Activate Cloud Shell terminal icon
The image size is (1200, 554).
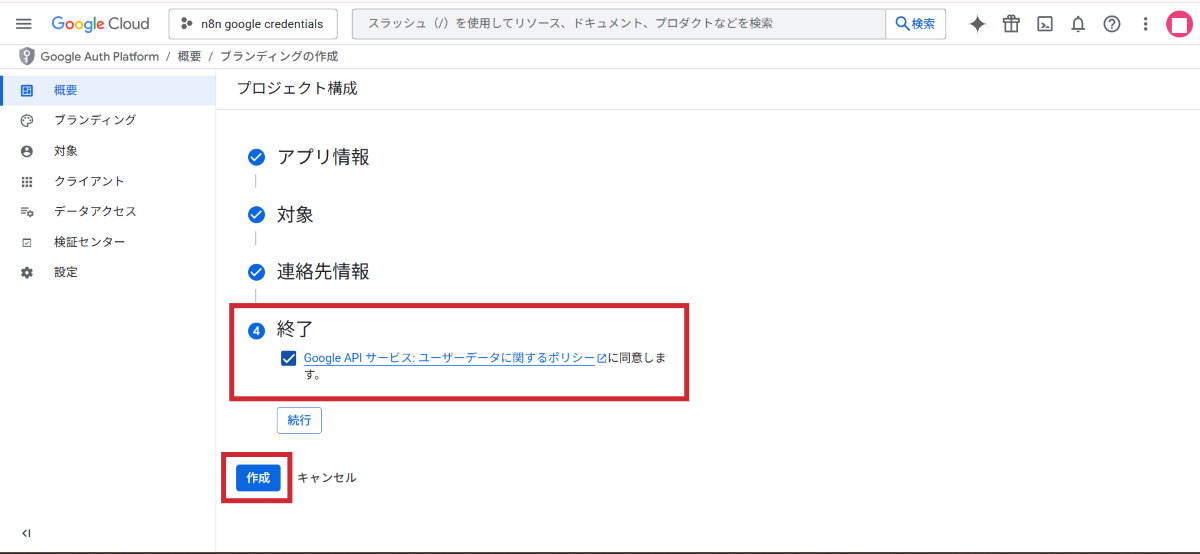1044,24
